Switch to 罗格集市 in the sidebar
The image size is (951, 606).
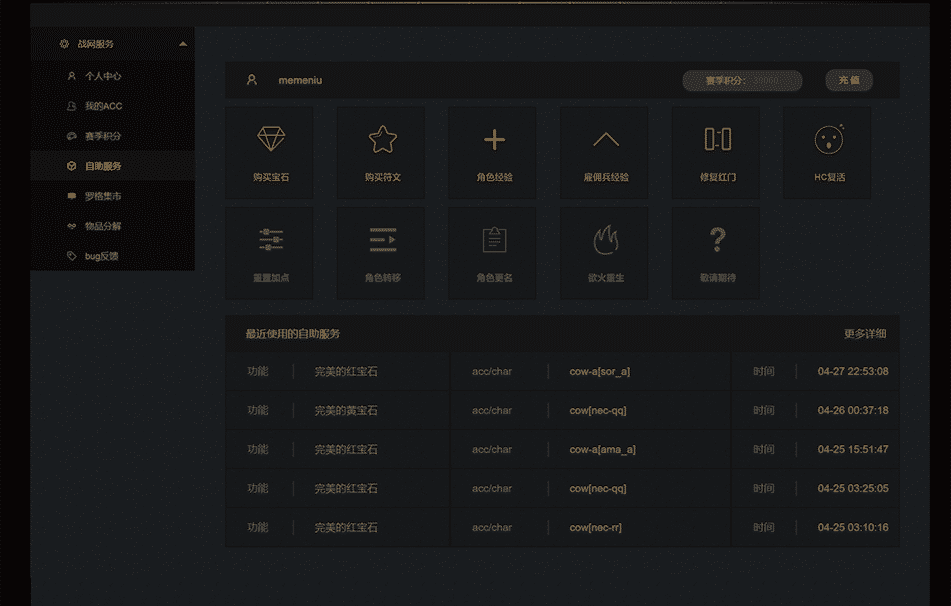point(102,196)
